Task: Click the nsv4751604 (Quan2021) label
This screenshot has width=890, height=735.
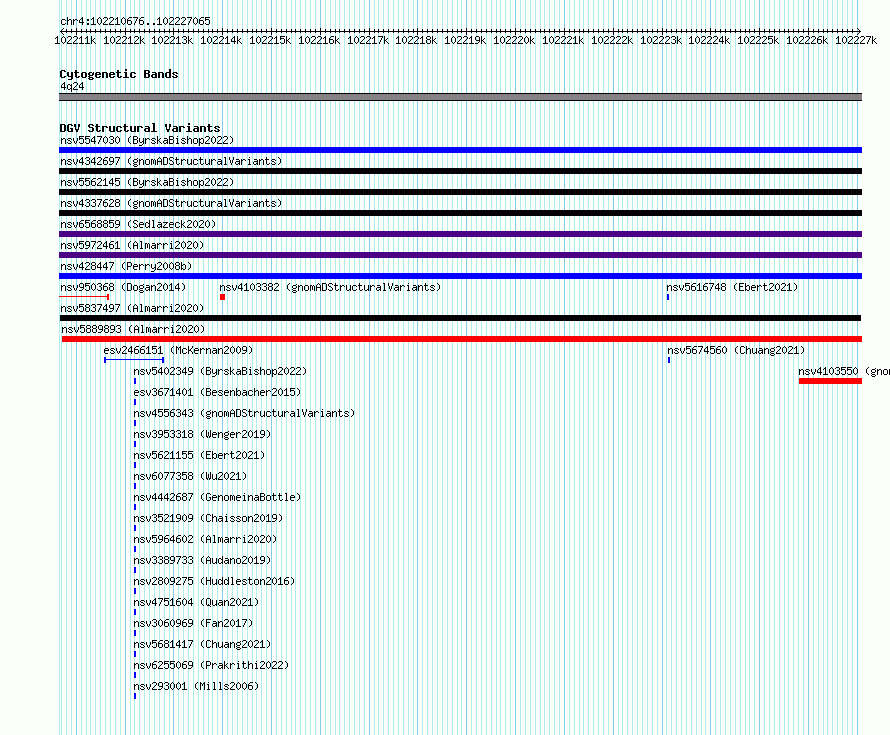Action: point(196,602)
